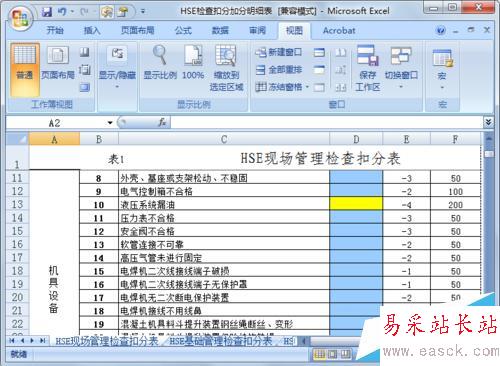Select all cells with corner button

pos(18,139)
